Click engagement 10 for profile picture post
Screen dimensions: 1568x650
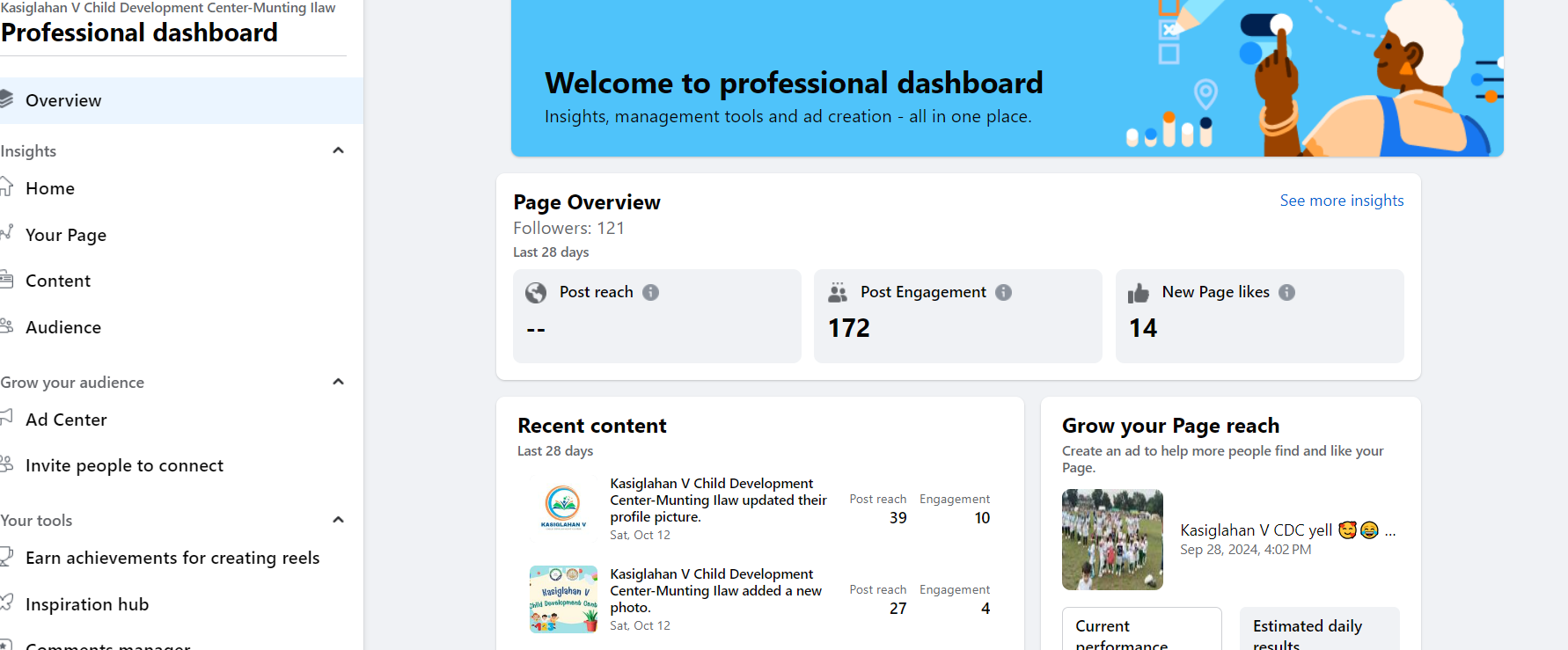point(982,518)
